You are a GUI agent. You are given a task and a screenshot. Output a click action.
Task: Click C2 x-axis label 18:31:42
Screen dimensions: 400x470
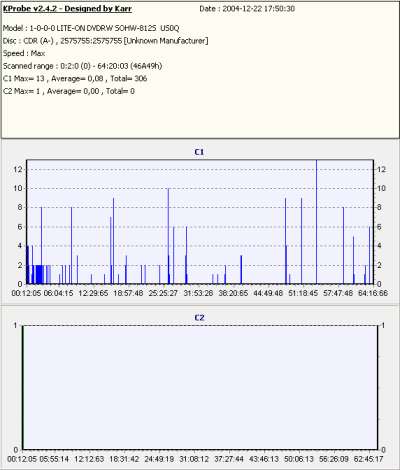(124, 459)
